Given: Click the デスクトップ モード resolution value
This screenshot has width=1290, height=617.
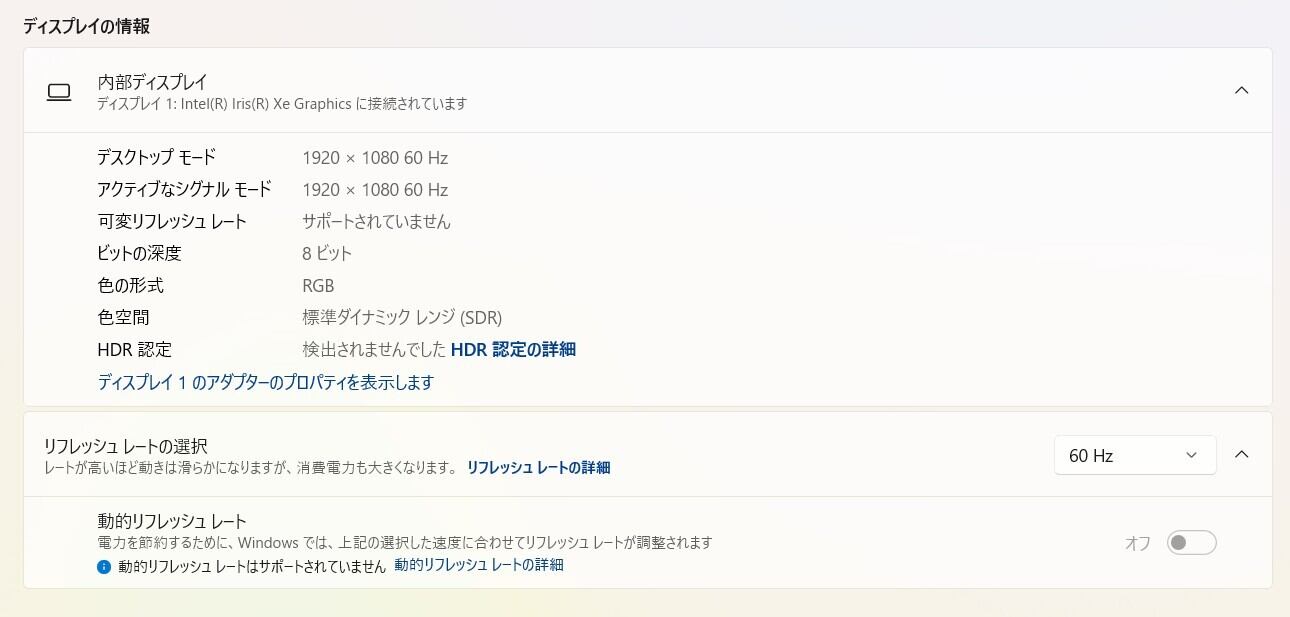Looking at the screenshot, I should coord(375,157).
